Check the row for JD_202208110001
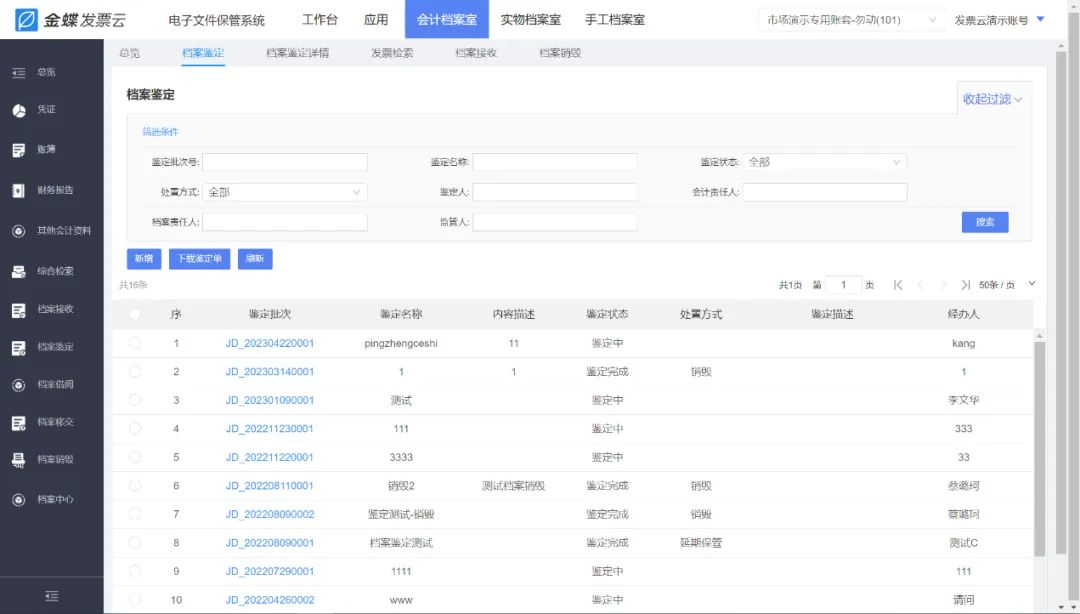The image size is (1080, 614). click(x=135, y=486)
